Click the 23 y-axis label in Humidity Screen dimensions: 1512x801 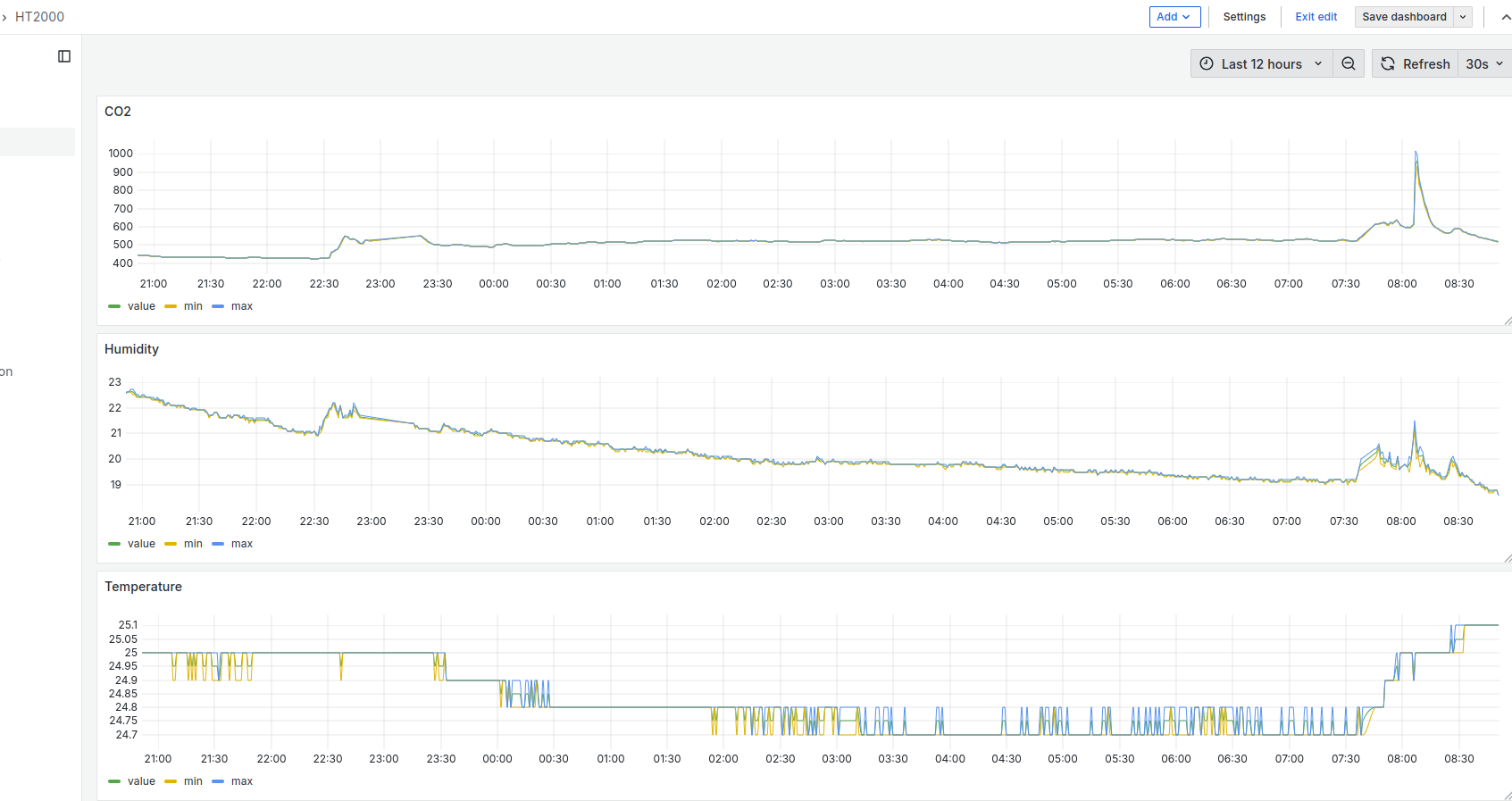click(x=115, y=382)
